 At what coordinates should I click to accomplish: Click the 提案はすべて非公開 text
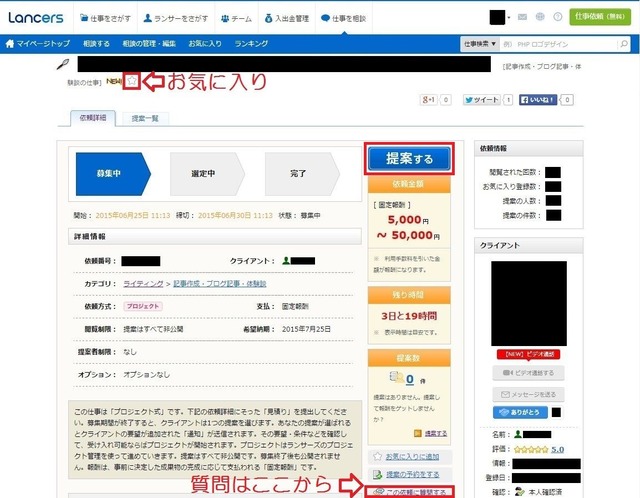tap(153, 329)
